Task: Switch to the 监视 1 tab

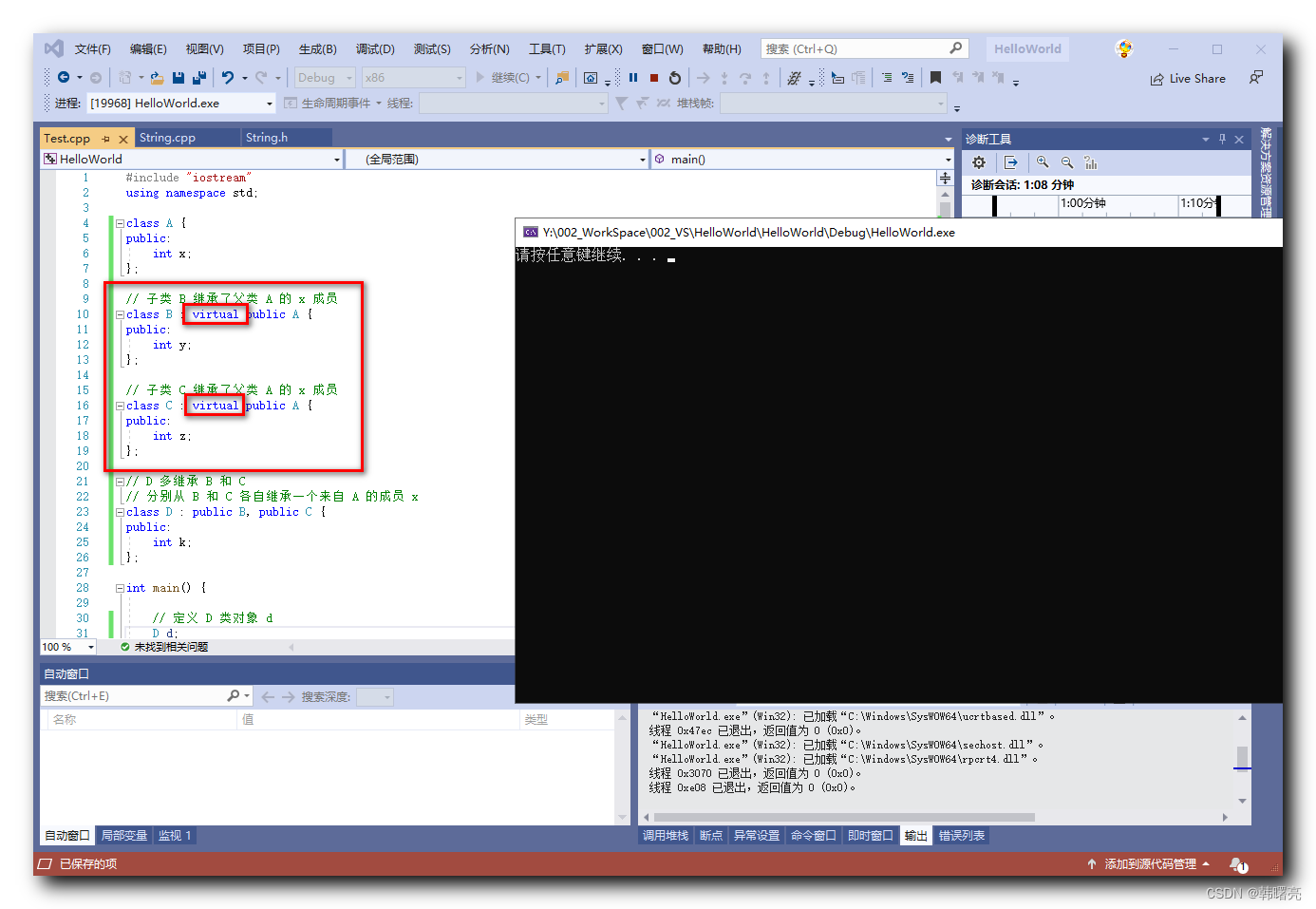Action: [175, 836]
